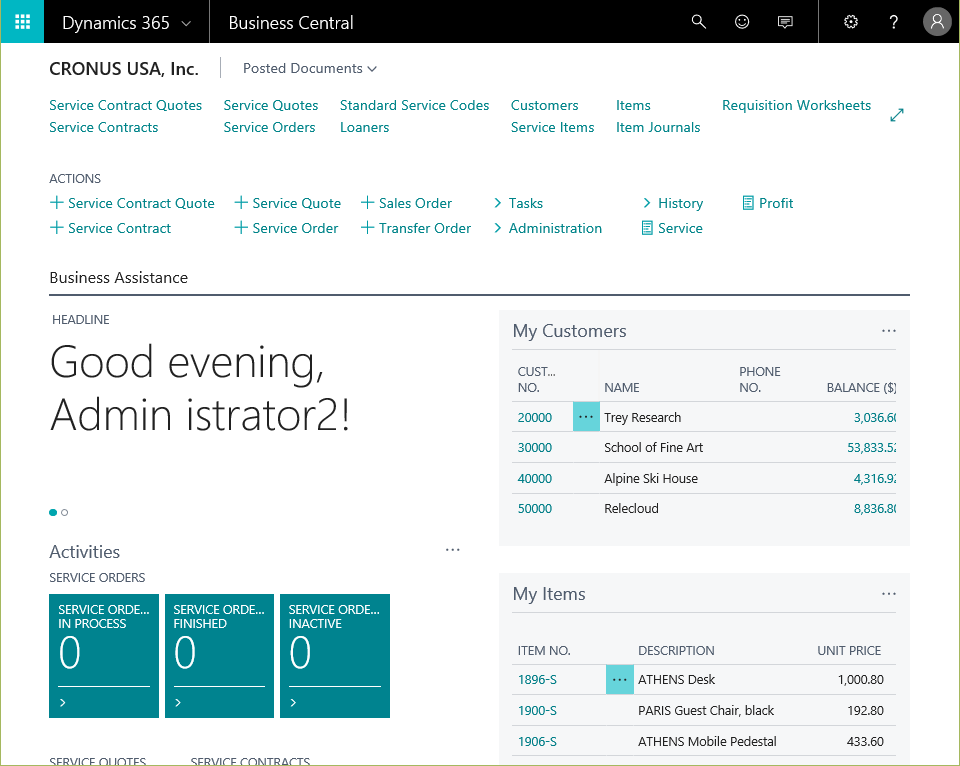Navigate to Service Items
Viewport: 960px width, 766px height.
click(552, 127)
